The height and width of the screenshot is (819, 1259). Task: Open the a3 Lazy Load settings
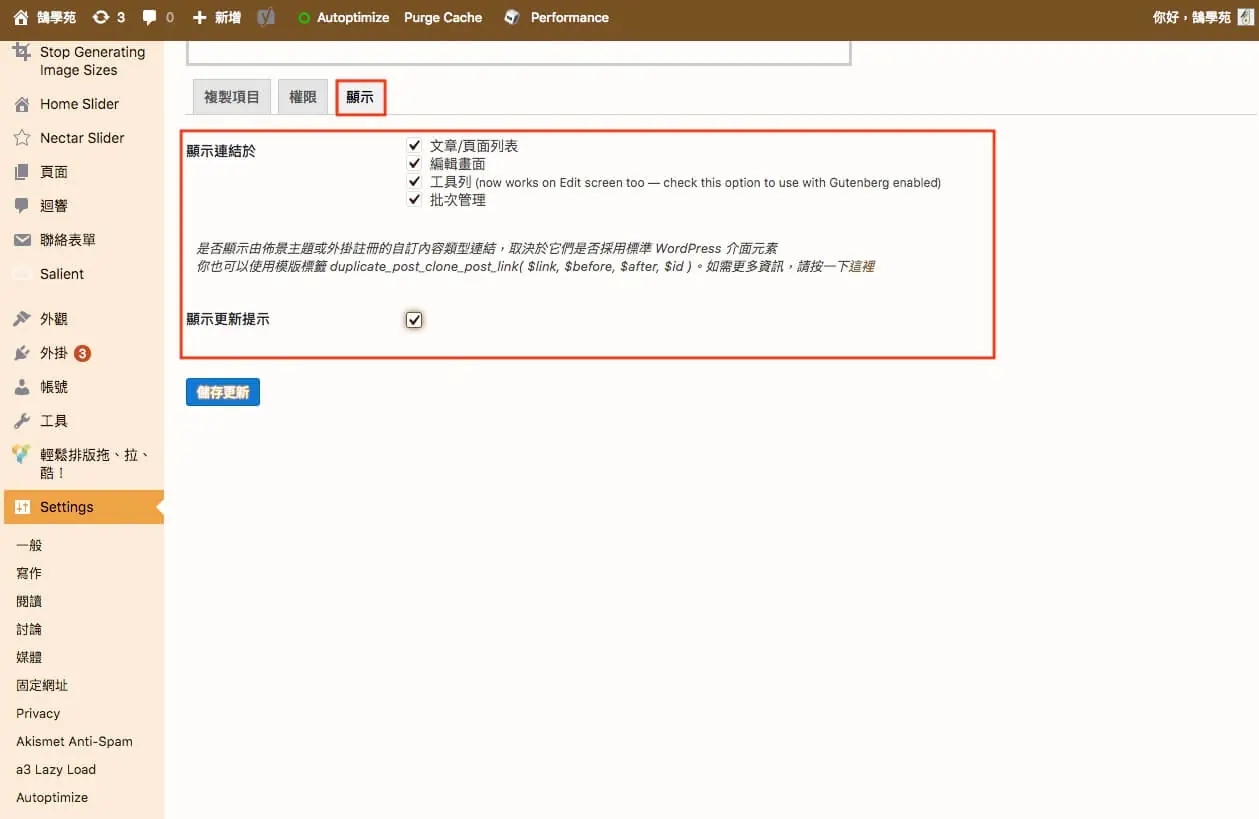point(56,769)
